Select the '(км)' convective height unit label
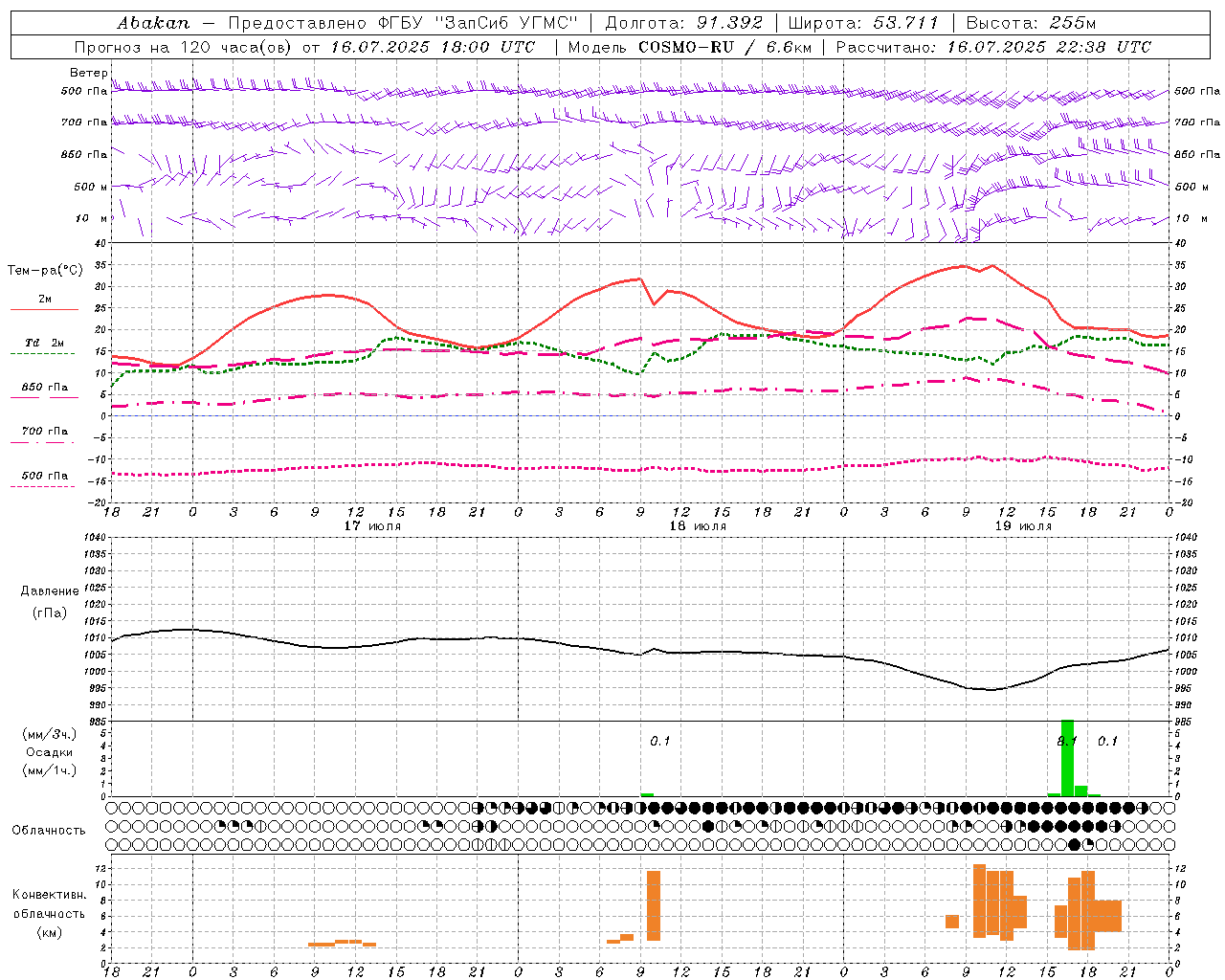Screen dimensions: 1225x980 (x=50, y=932)
